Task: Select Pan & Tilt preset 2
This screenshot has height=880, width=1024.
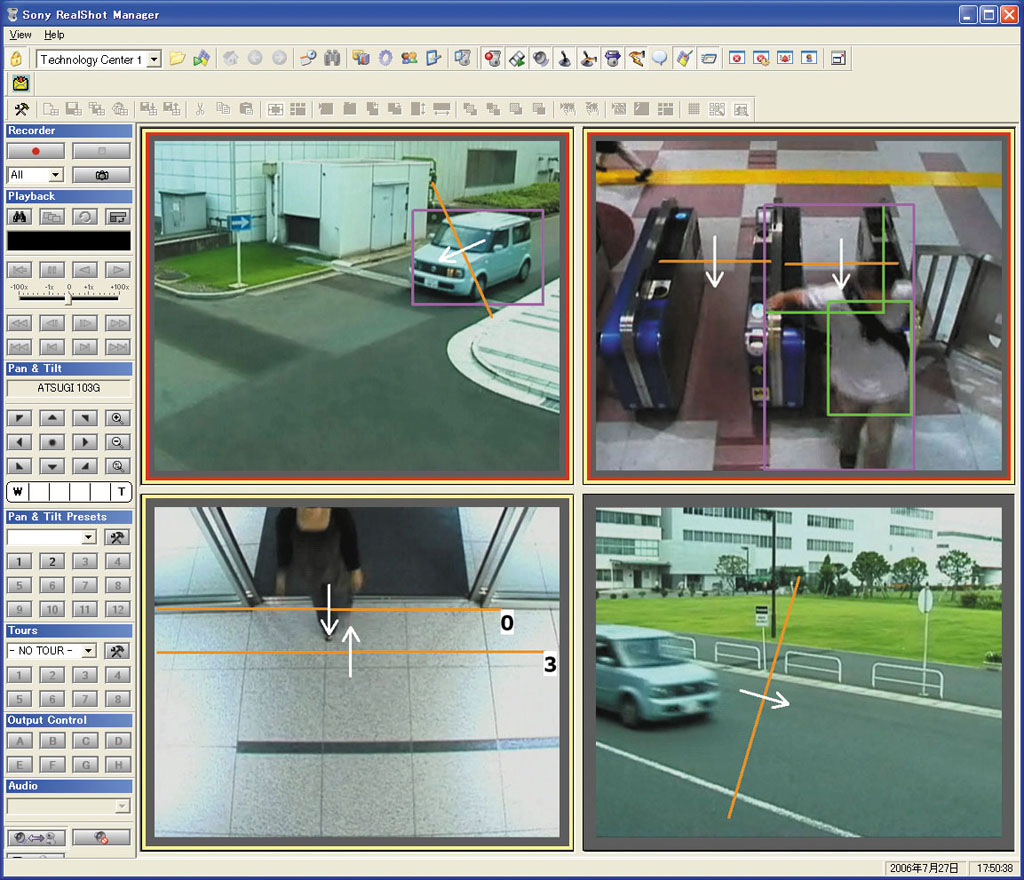Action: pyautogui.click(x=52, y=561)
